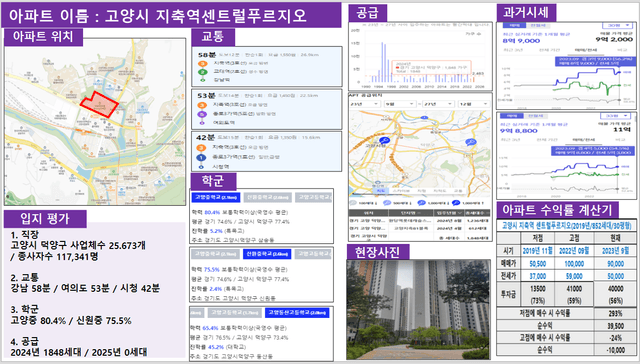Click the apartment site photo under 현장사진

click(x=418, y=310)
